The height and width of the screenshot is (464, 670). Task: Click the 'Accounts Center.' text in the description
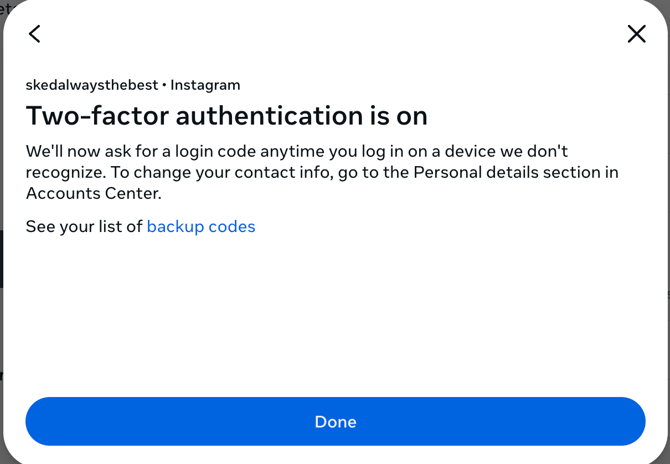pyautogui.click(x=94, y=193)
